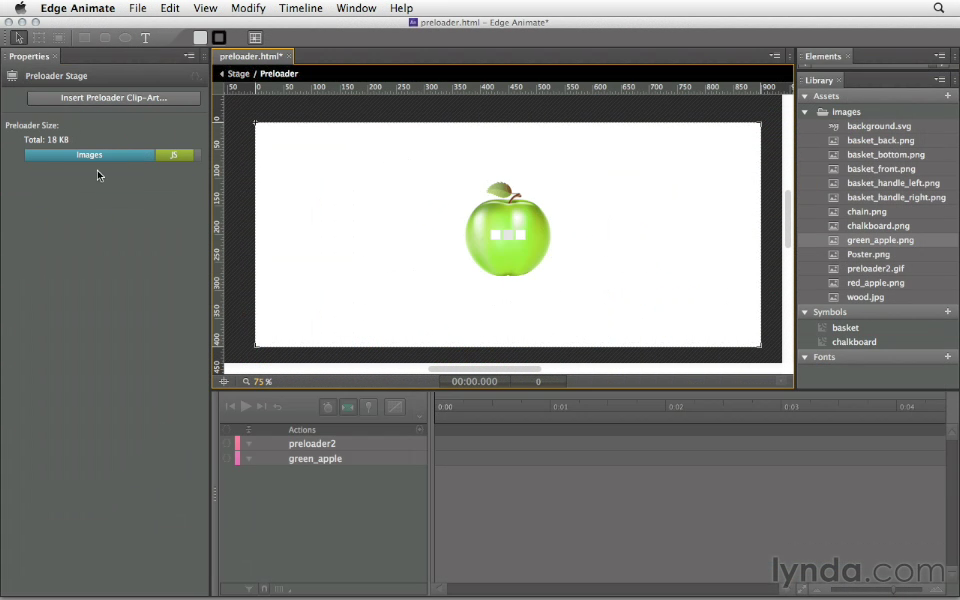
Task: Go to timeline start
Action: pos(230,407)
